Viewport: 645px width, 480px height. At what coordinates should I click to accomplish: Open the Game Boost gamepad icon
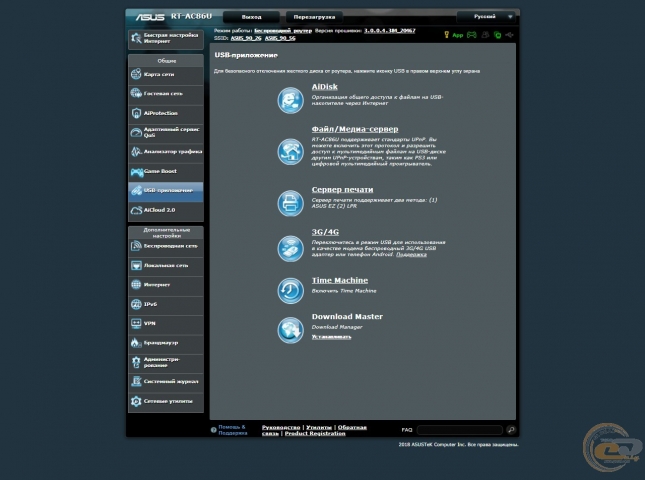pyautogui.click(x=136, y=172)
